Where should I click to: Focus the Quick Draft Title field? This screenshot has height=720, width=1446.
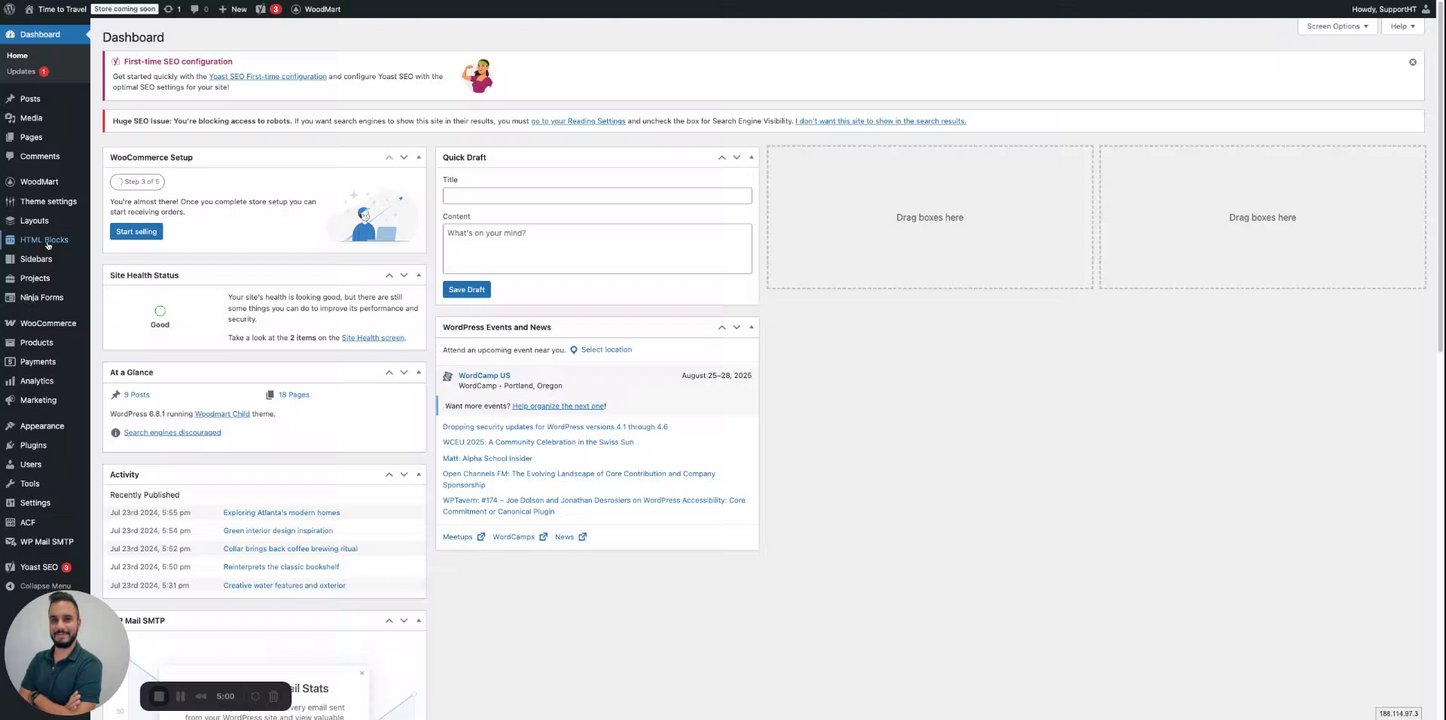[x=597, y=196]
